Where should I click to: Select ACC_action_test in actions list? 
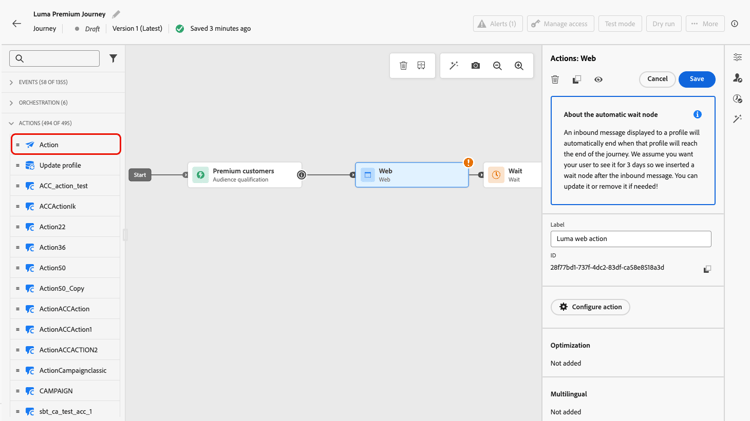[x=66, y=186]
